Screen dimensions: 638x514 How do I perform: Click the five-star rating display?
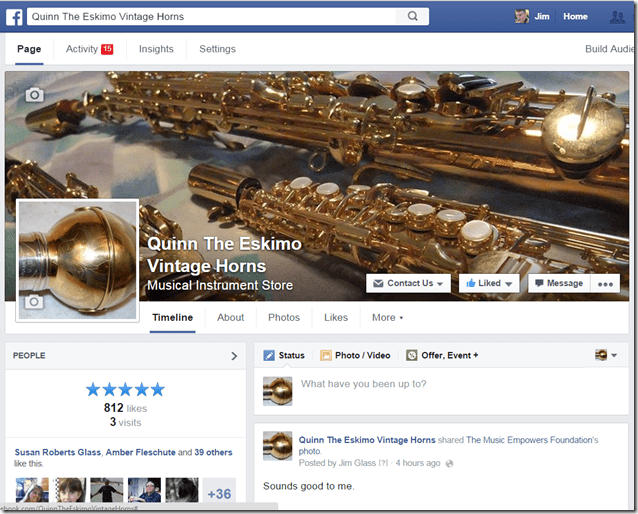coord(124,389)
